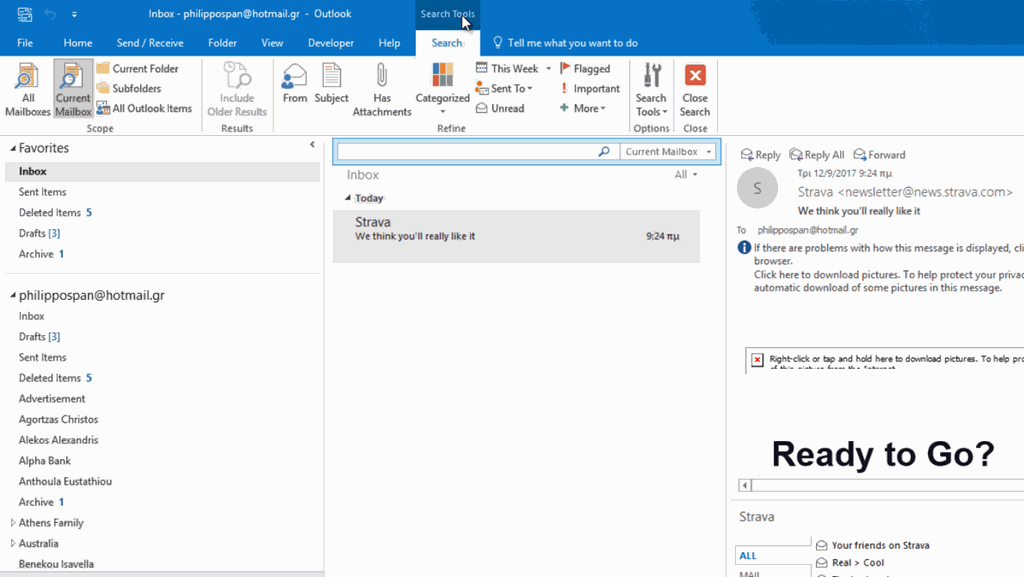Click the Undo icon in title bar
The width and height of the screenshot is (1024, 577).
(50, 14)
